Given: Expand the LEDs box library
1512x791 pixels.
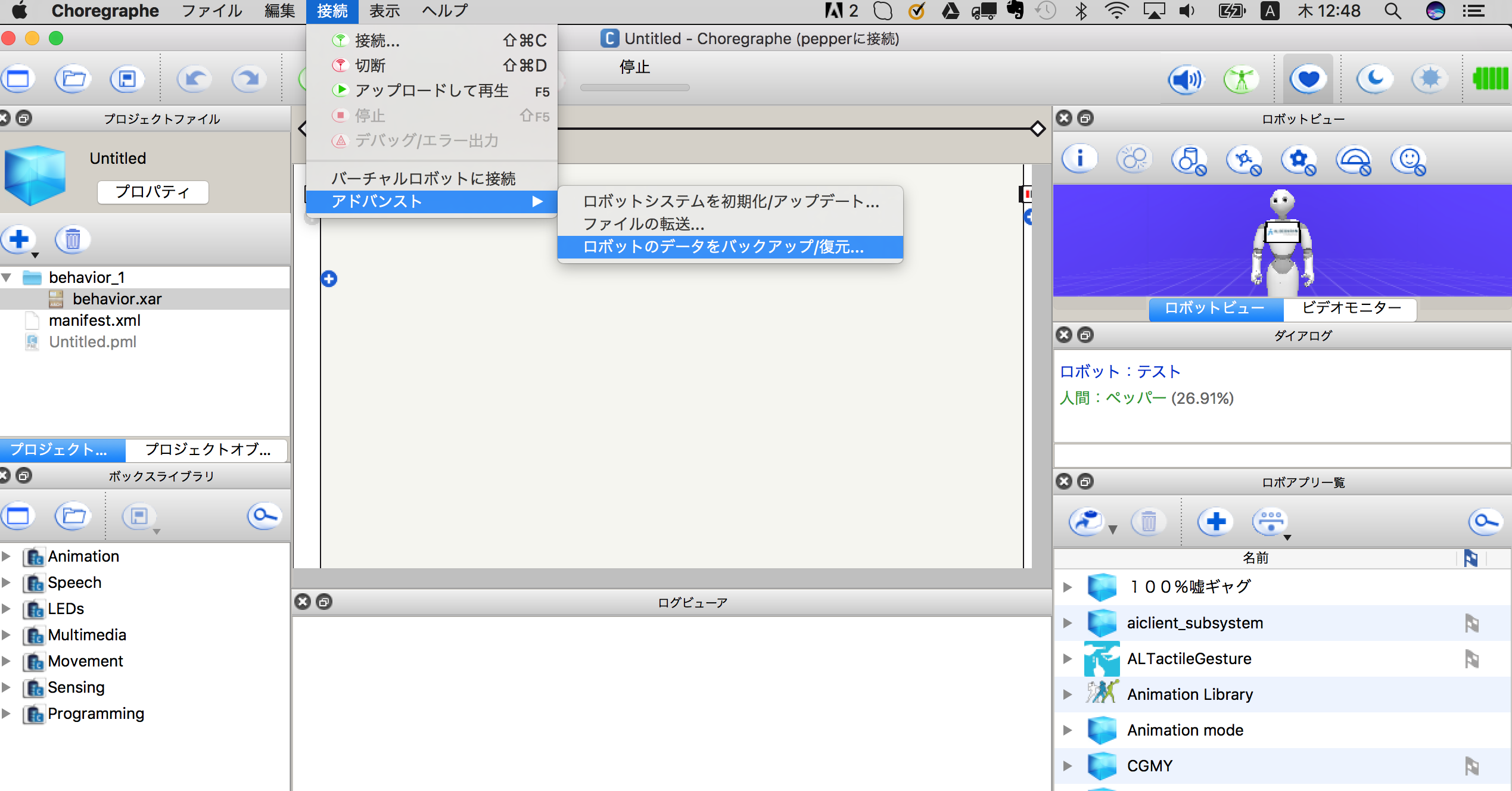Looking at the screenshot, I should 7,609.
